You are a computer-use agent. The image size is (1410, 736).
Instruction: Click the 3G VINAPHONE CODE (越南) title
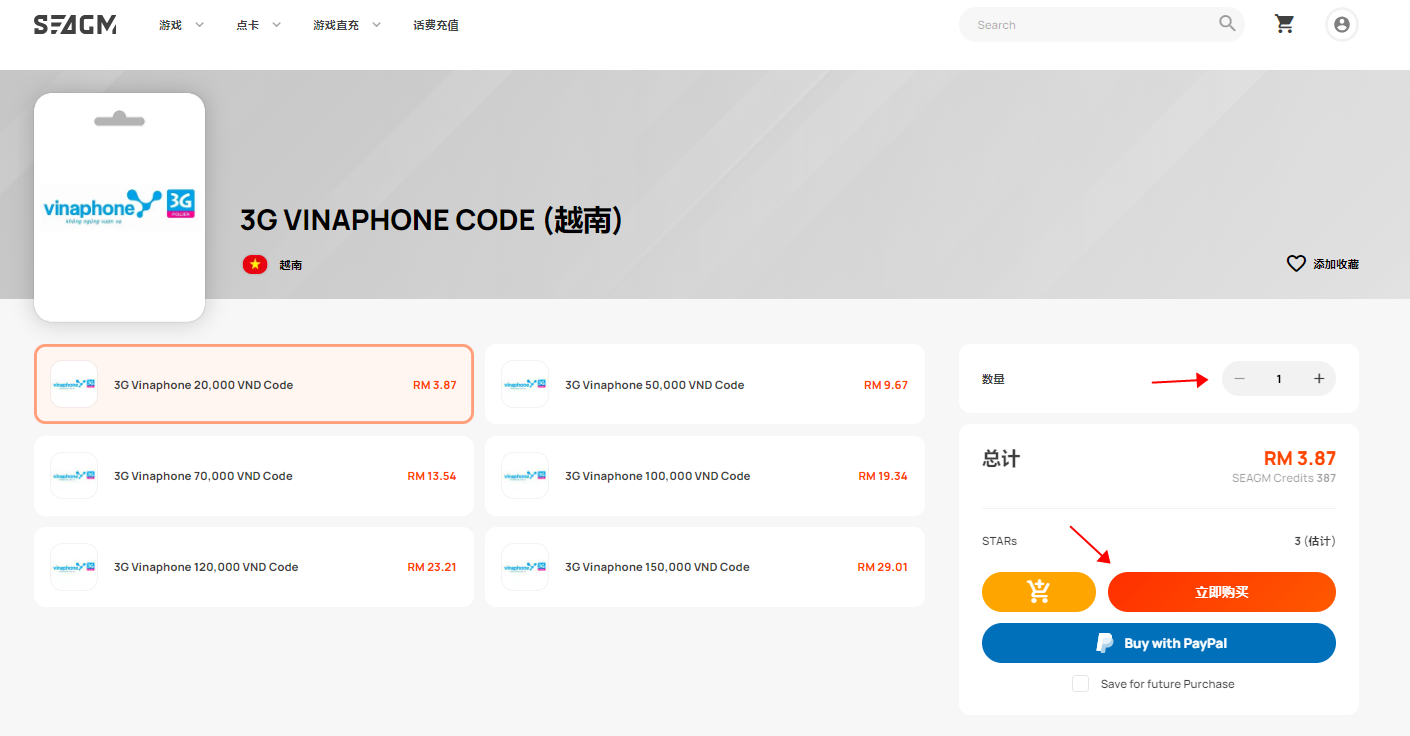click(x=432, y=220)
